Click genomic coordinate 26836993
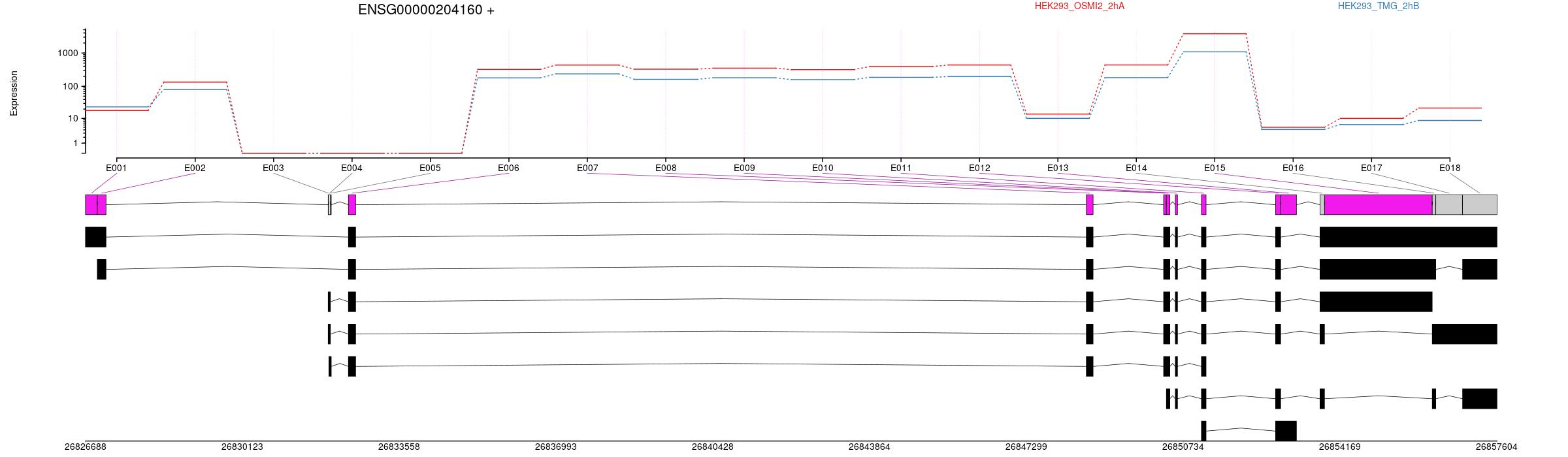The width and height of the screenshot is (1568, 457). [556, 447]
